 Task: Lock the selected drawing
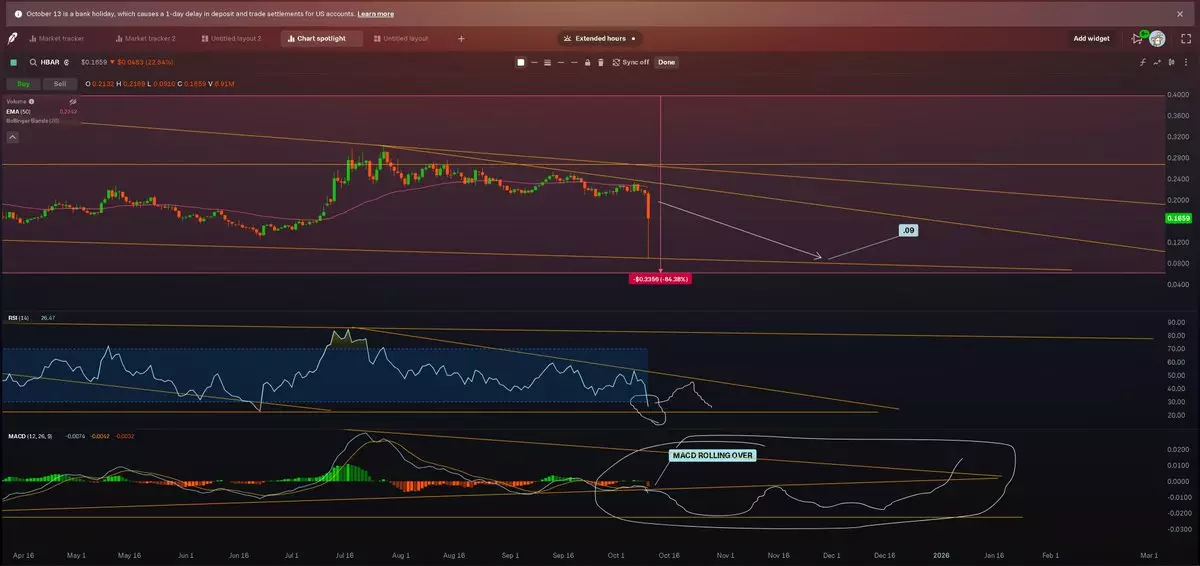[x=587, y=62]
